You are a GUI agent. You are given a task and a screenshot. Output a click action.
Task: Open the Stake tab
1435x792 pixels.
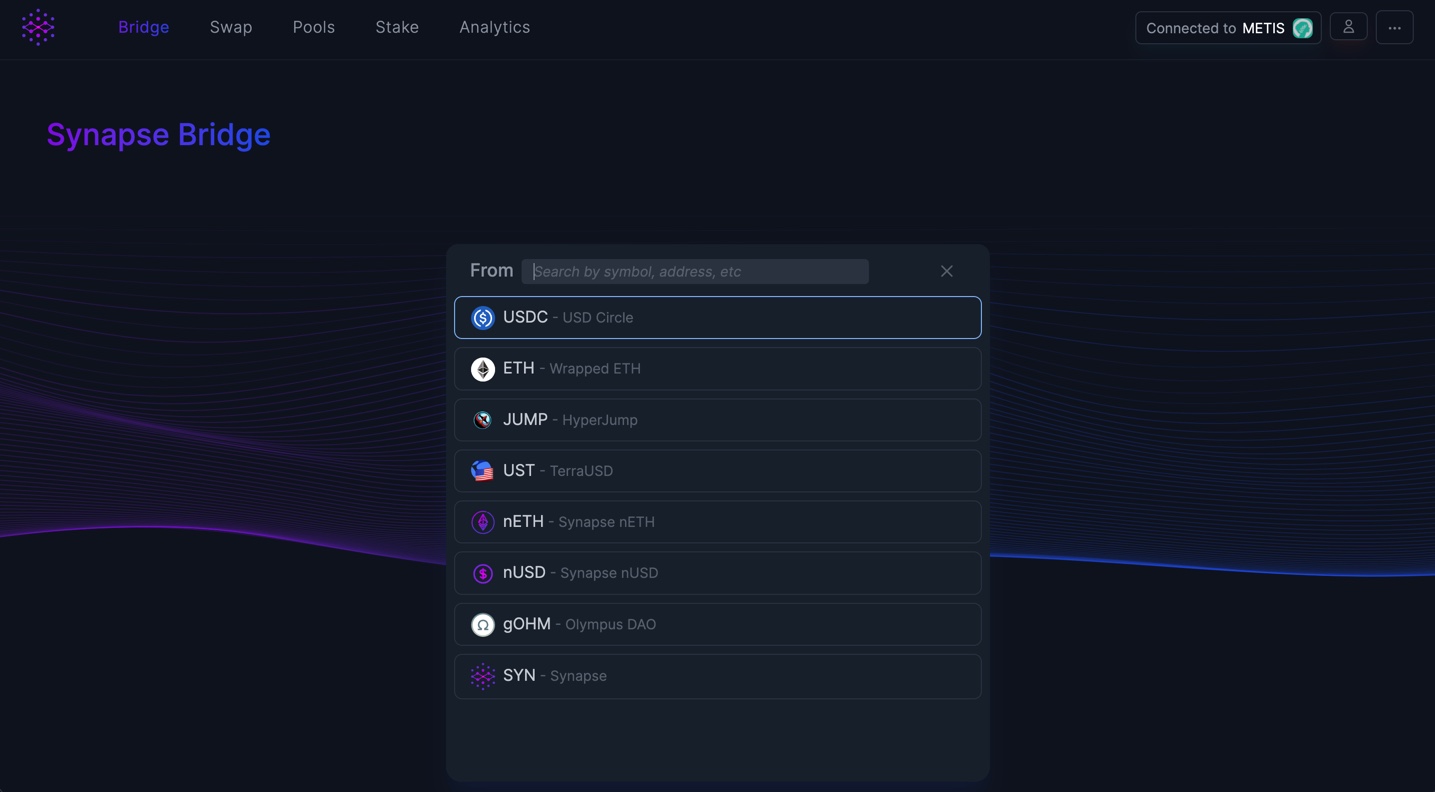397,27
